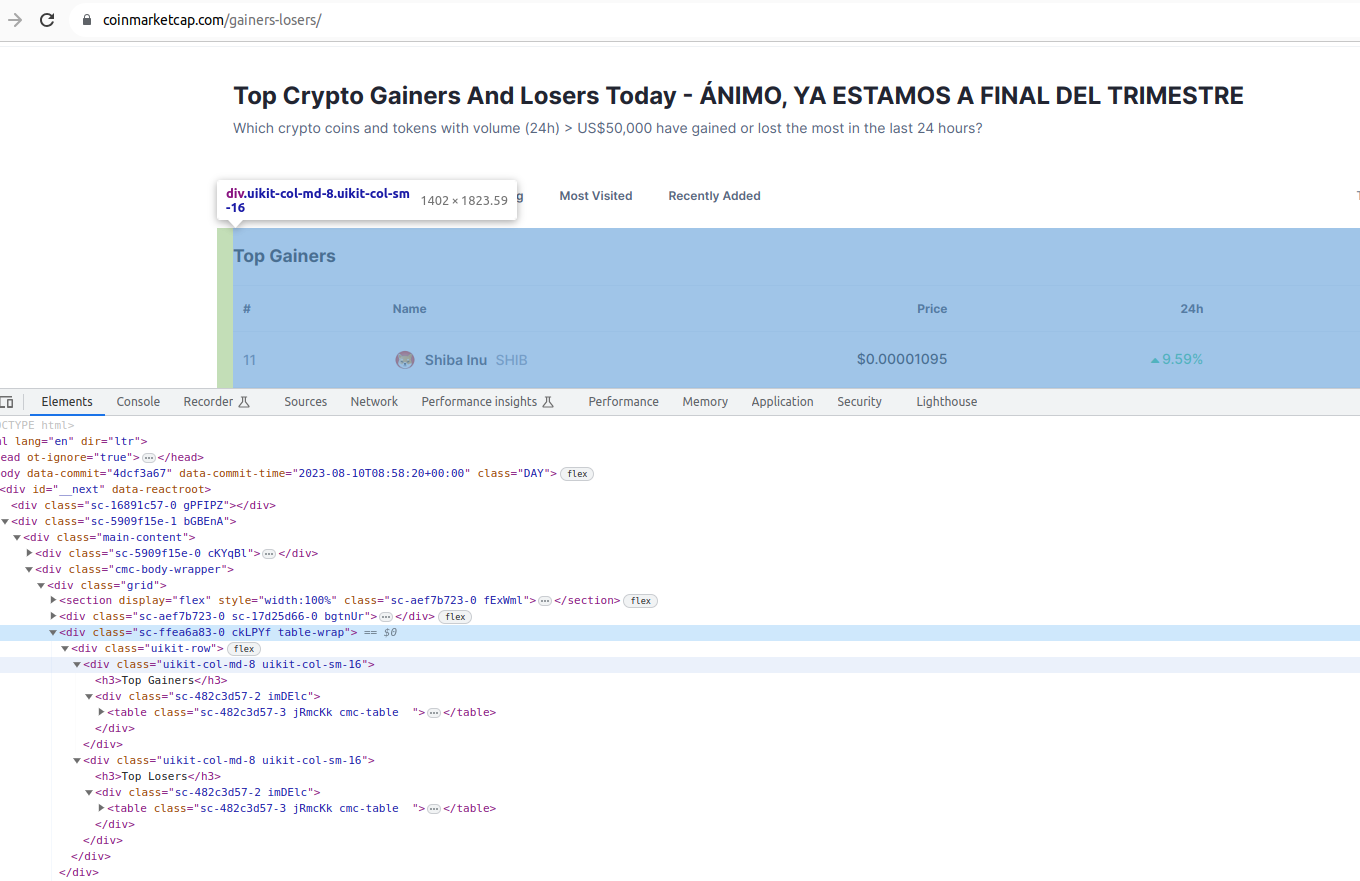The width and height of the screenshot is (1360, 881).
Task: Open the Recently Added page tab
Action: 714,196
